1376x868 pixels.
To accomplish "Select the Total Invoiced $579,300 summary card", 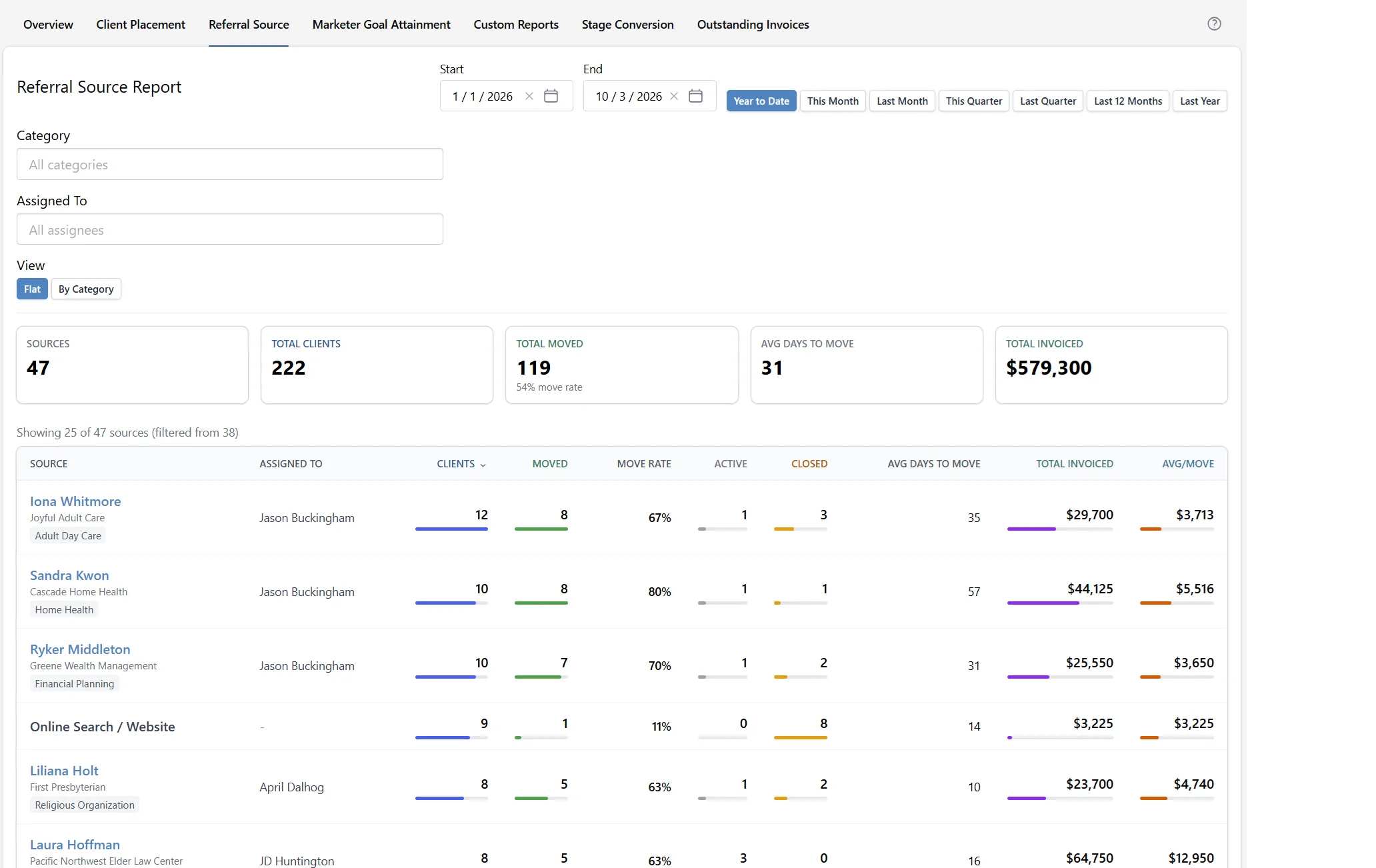I will pyautogui.click(x=1111, y=365).
